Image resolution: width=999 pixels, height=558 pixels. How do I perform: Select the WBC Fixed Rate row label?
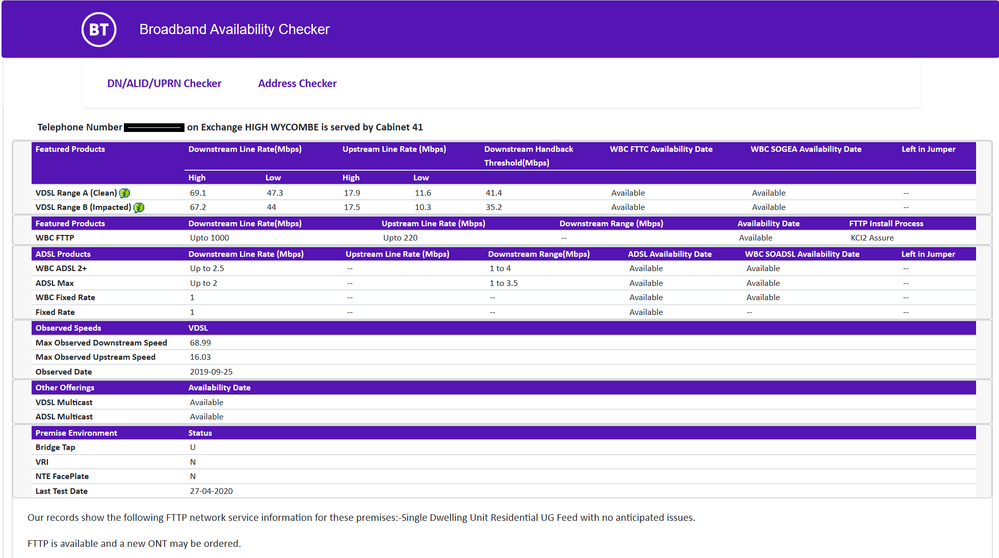tap(65, 297)
